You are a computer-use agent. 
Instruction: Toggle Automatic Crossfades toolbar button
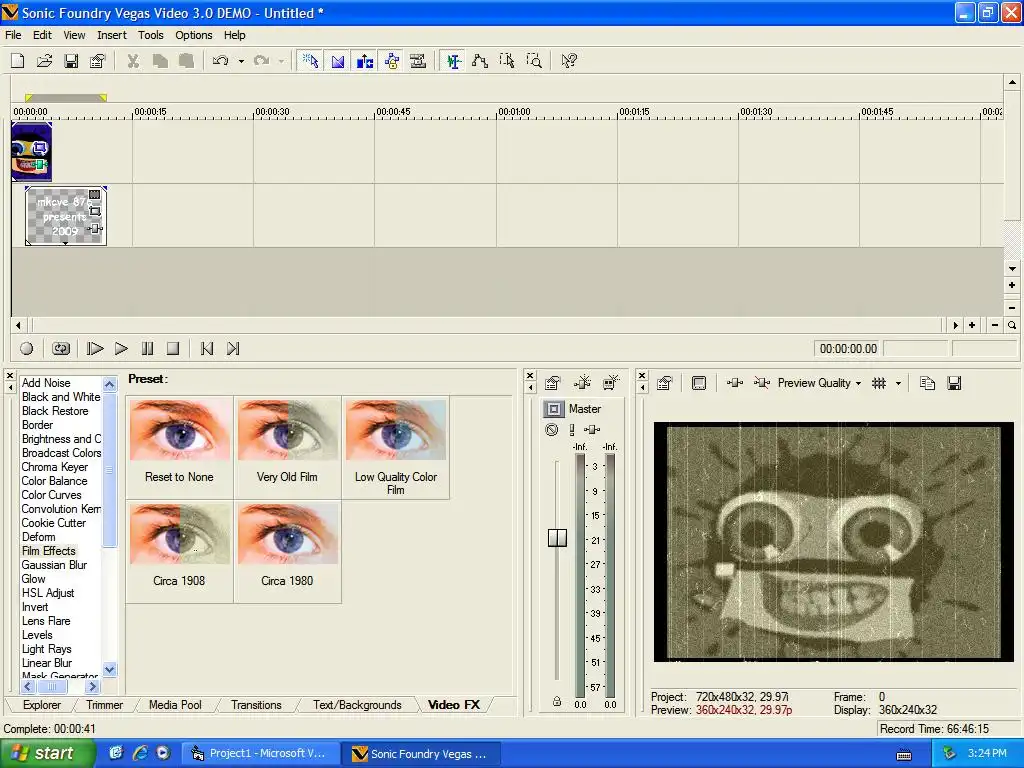(338, 61)
